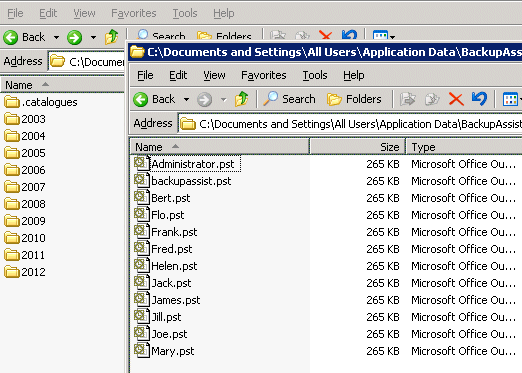The height and width of the screenshot is (373, 522).
Task: Select 2011 folder
Action: (x=25, y=255)
